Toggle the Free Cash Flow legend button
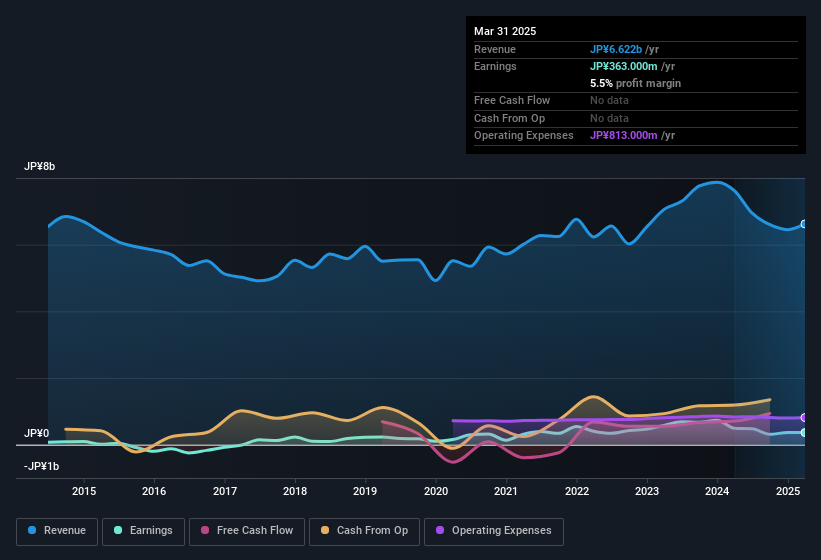This screenshot has height=560, width=821. pyautogui.click(x=247, y=531)
